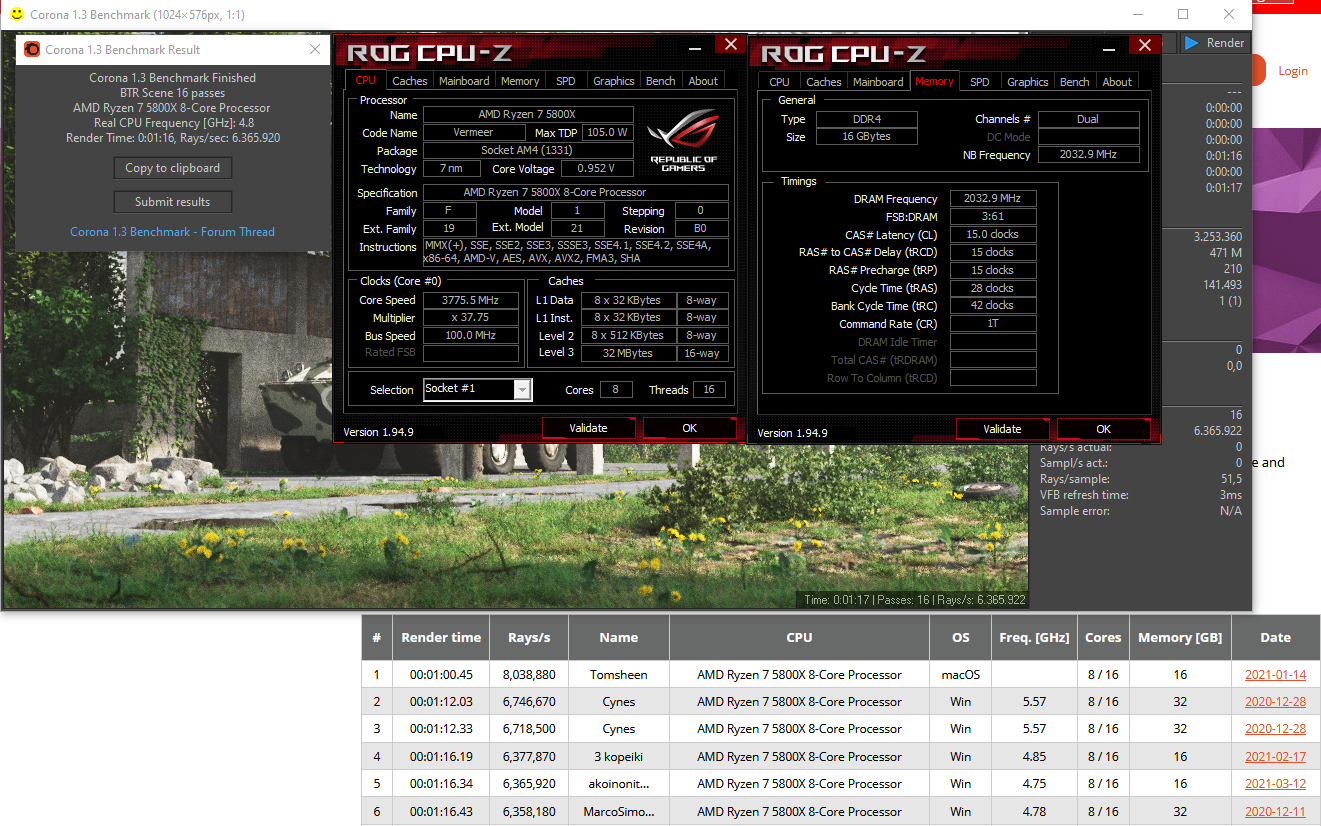Click rays/s value 8,038,880
The height and width of the screenshot is (826, 1321).
[529, 675]
